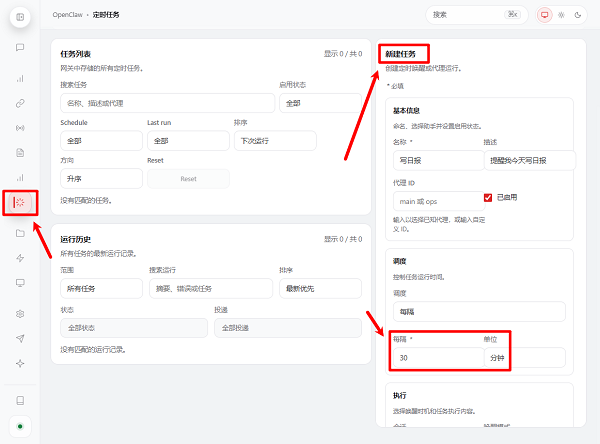The width and height of the screenshot is (600, 444).
Task: Click the paper plane sidebar icon
Action: [20, 338]
